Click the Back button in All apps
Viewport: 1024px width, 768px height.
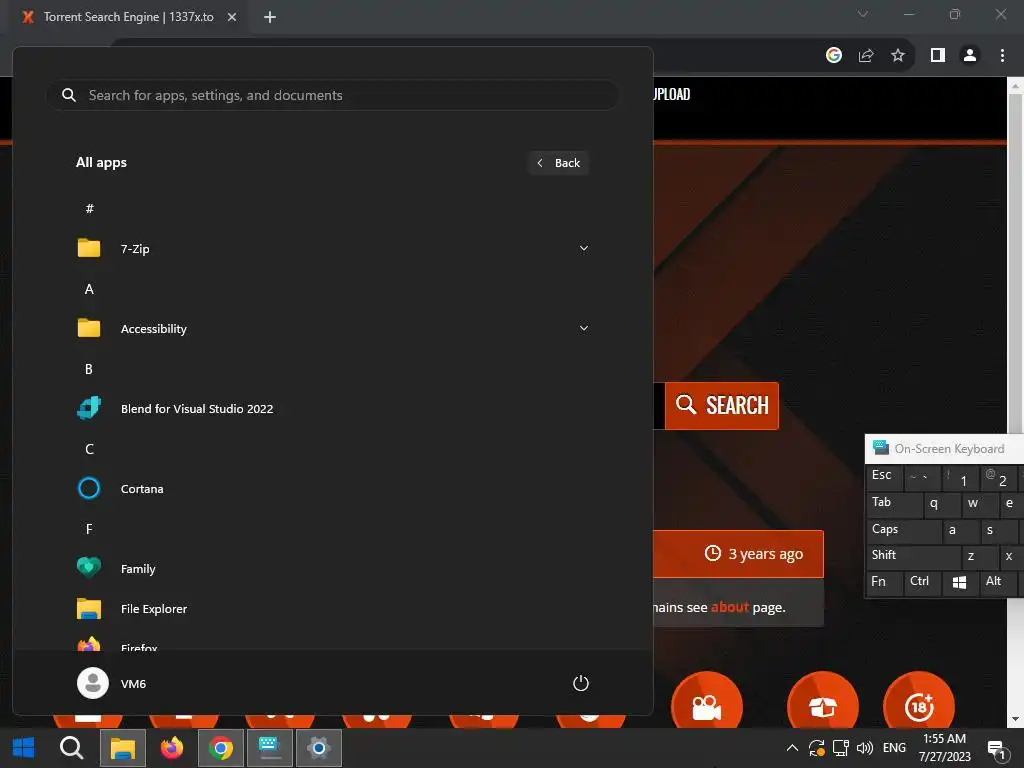[558, 163]
